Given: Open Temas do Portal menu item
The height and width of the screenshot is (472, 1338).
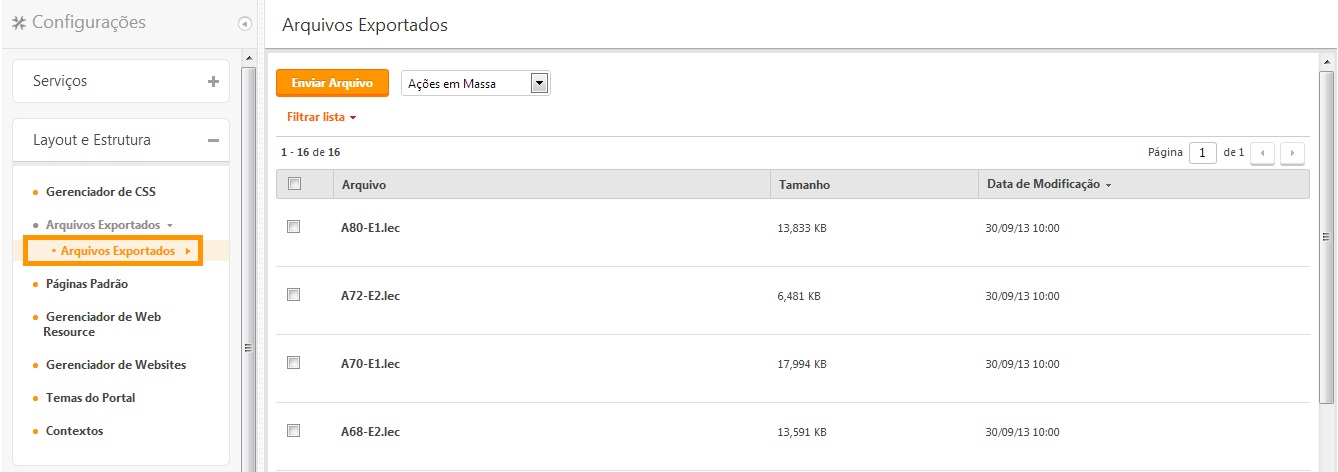Looking at the screenshot, I should pos(91,398).
